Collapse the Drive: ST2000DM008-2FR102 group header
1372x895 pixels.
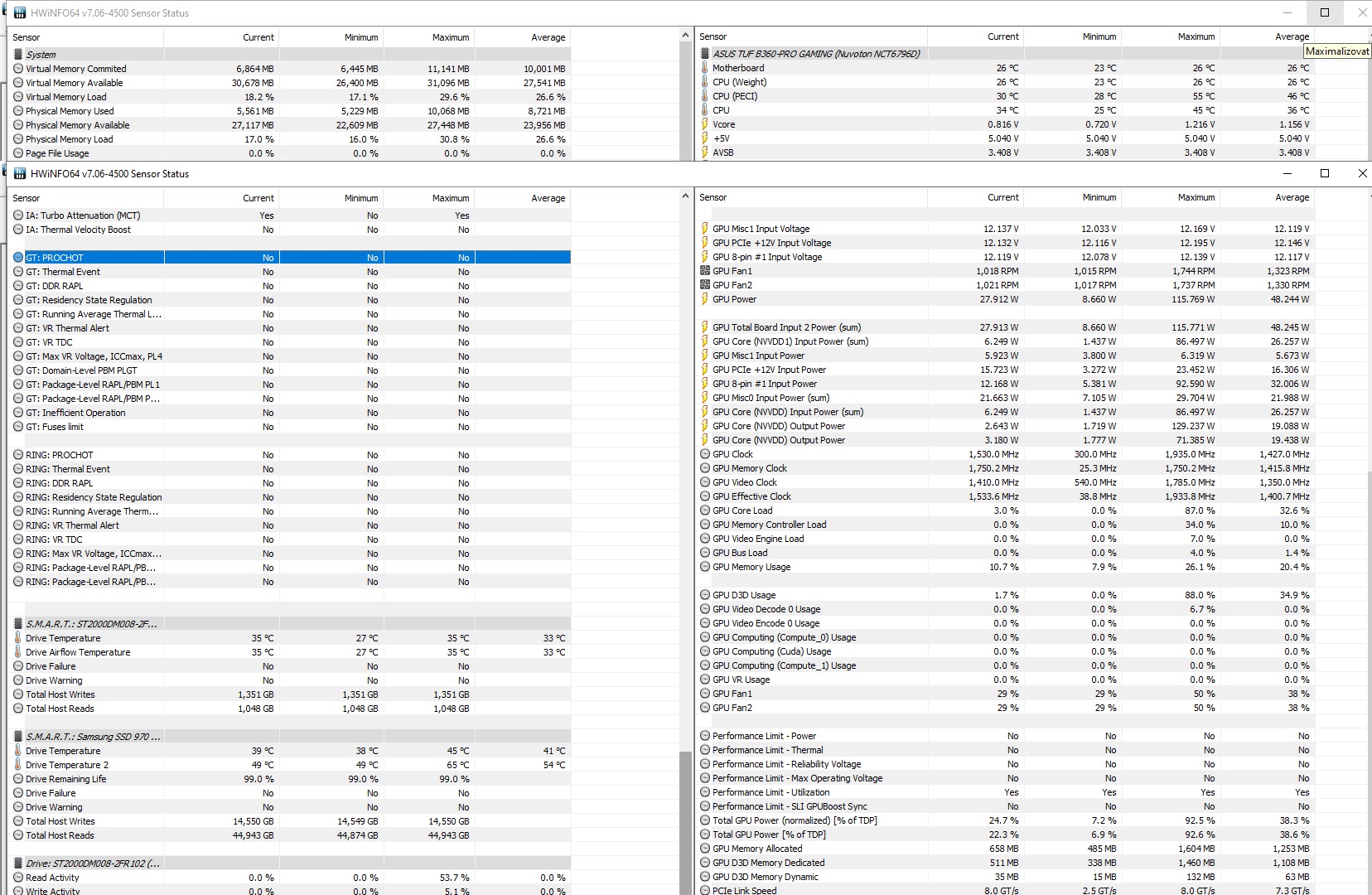289,864
